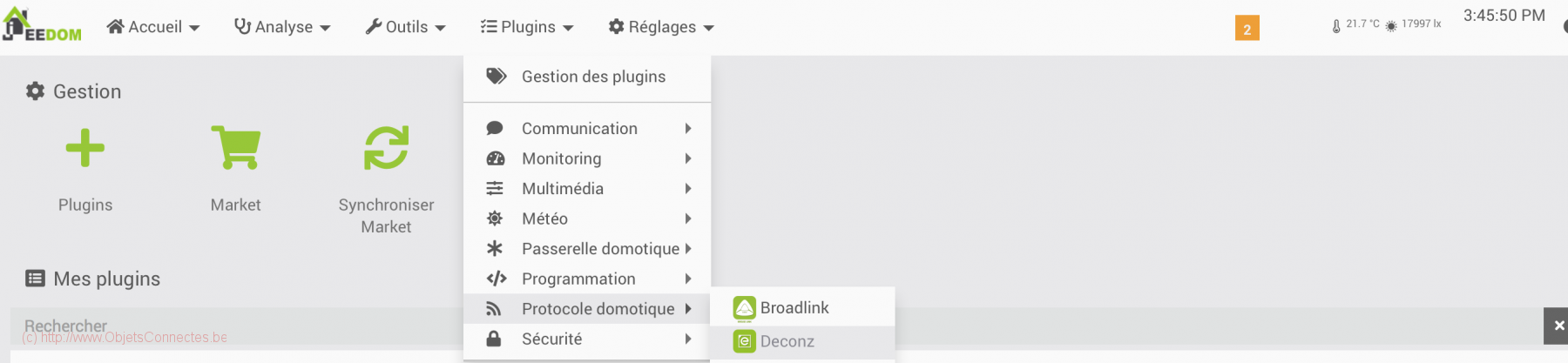Image resolution: width=1568 pixels, height=363 pixels.
Task: Open the Outils dropdown menu
Action: point(405,27)
